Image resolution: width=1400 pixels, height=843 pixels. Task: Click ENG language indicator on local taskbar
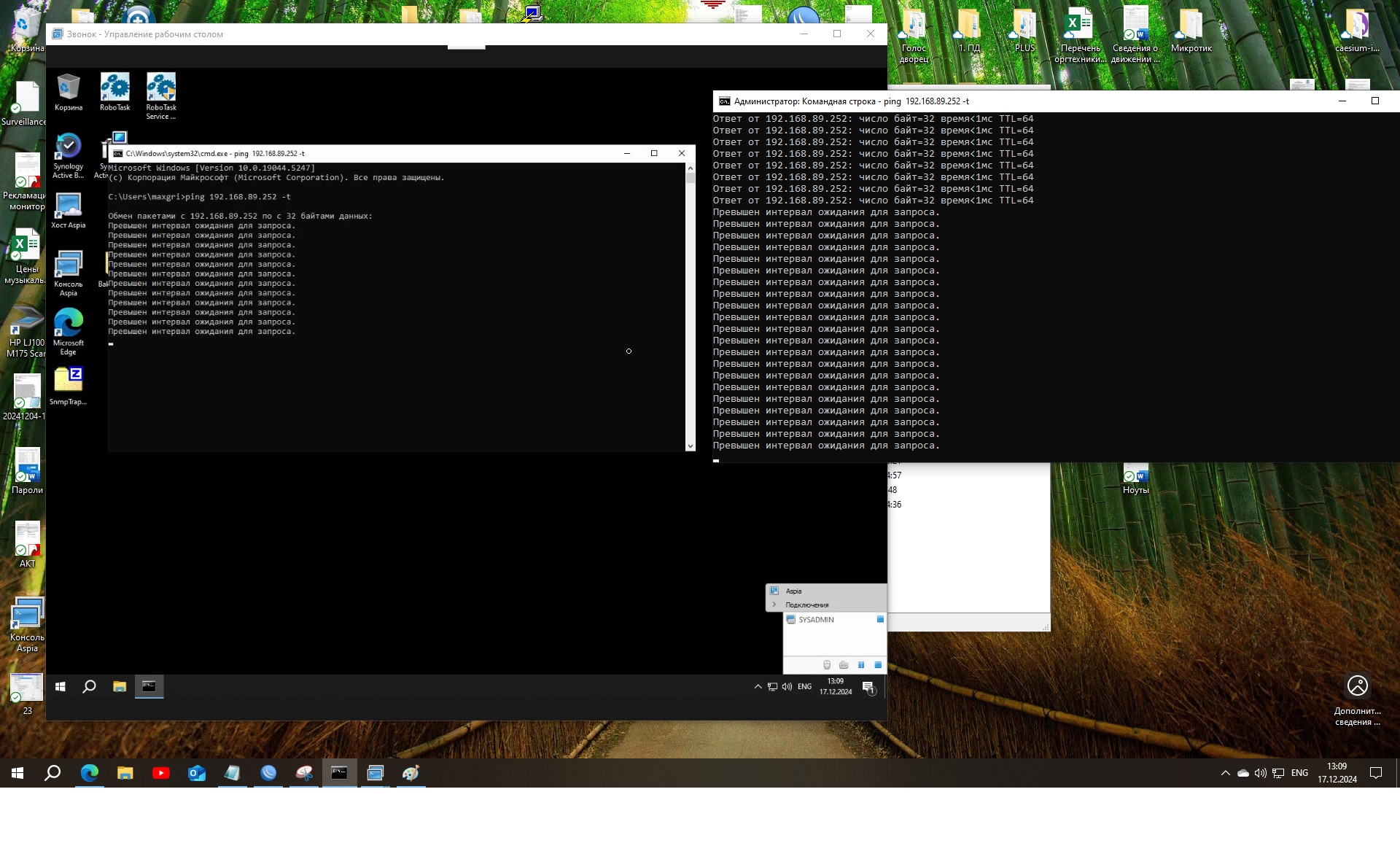pos(1299,773)
